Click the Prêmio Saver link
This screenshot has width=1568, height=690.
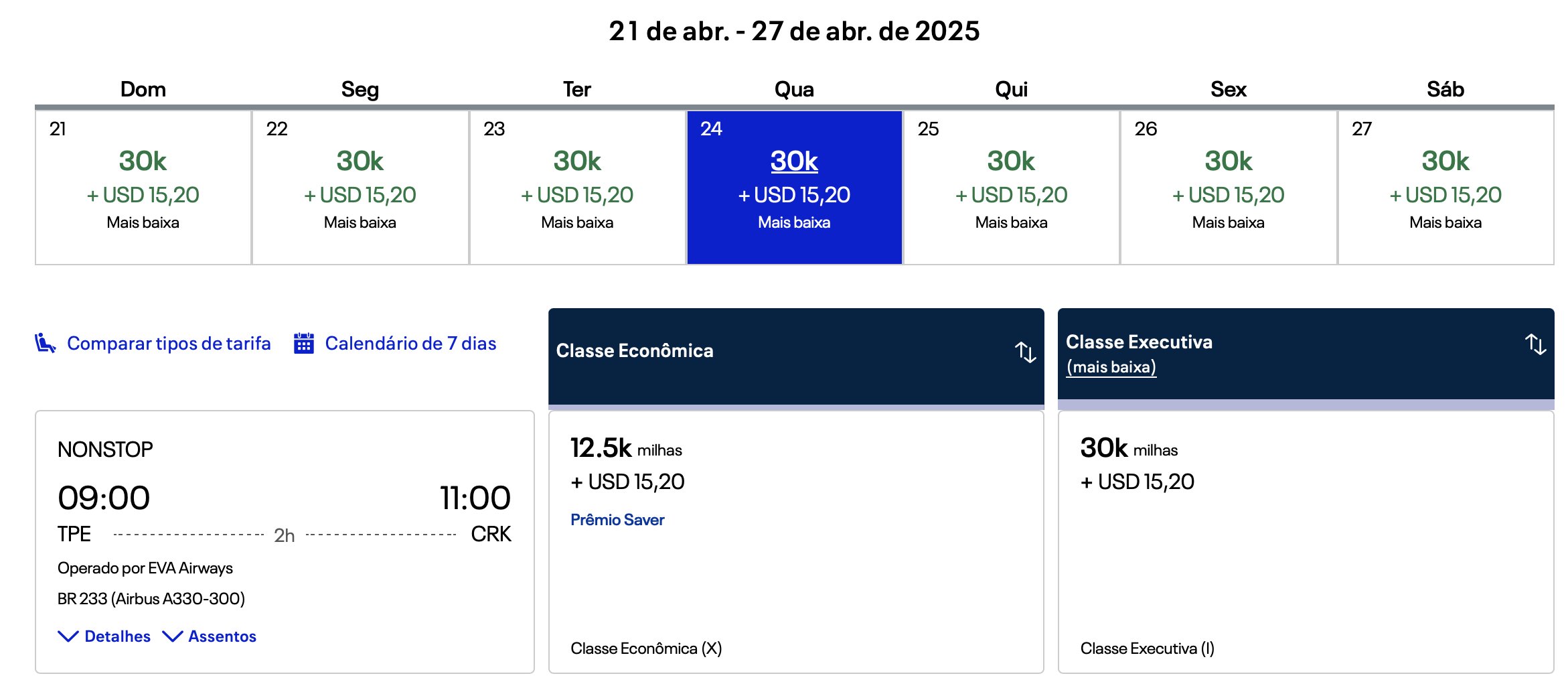tap(617, 520)
